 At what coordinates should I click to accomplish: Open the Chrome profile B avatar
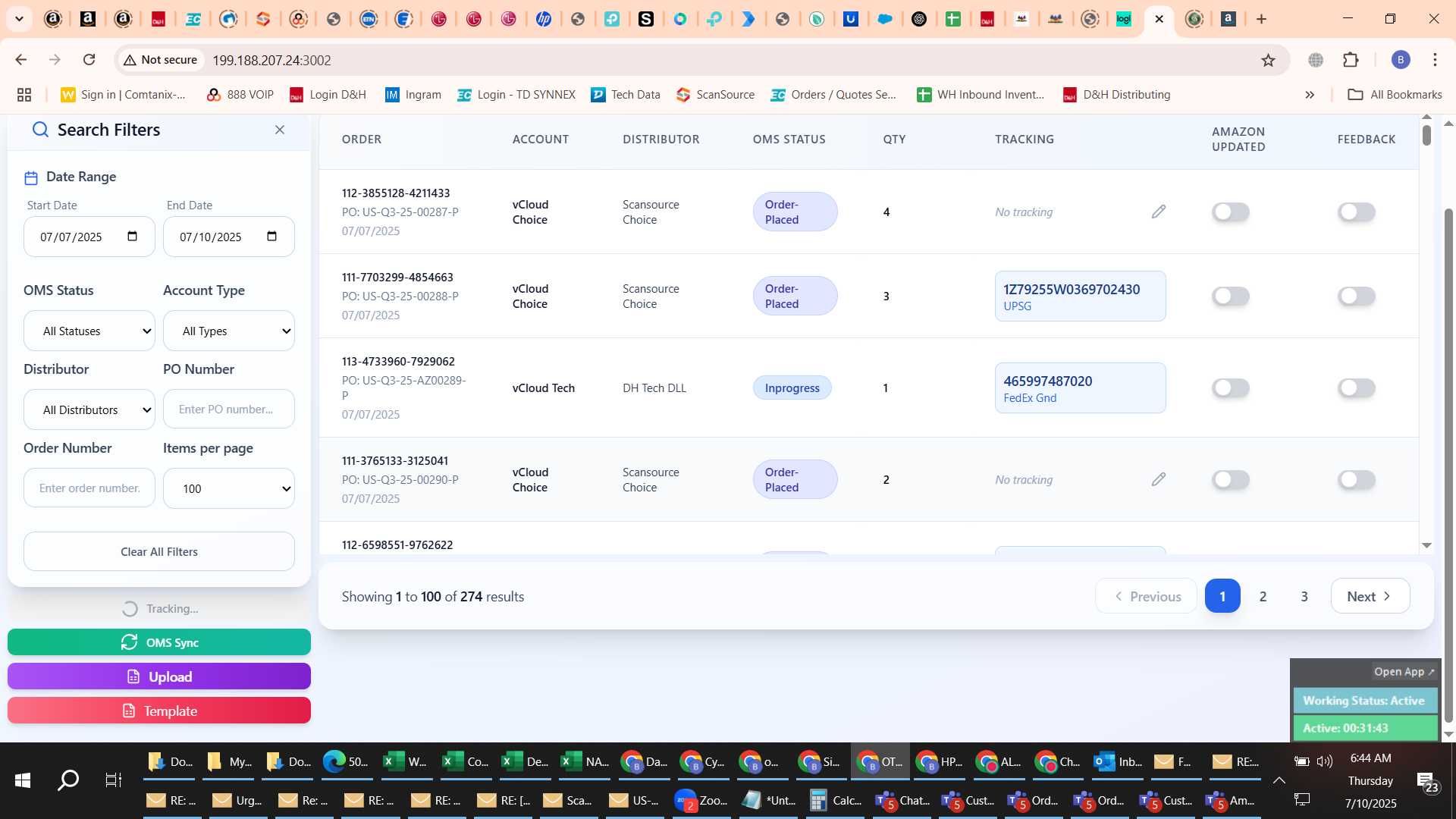(1401, 60)
